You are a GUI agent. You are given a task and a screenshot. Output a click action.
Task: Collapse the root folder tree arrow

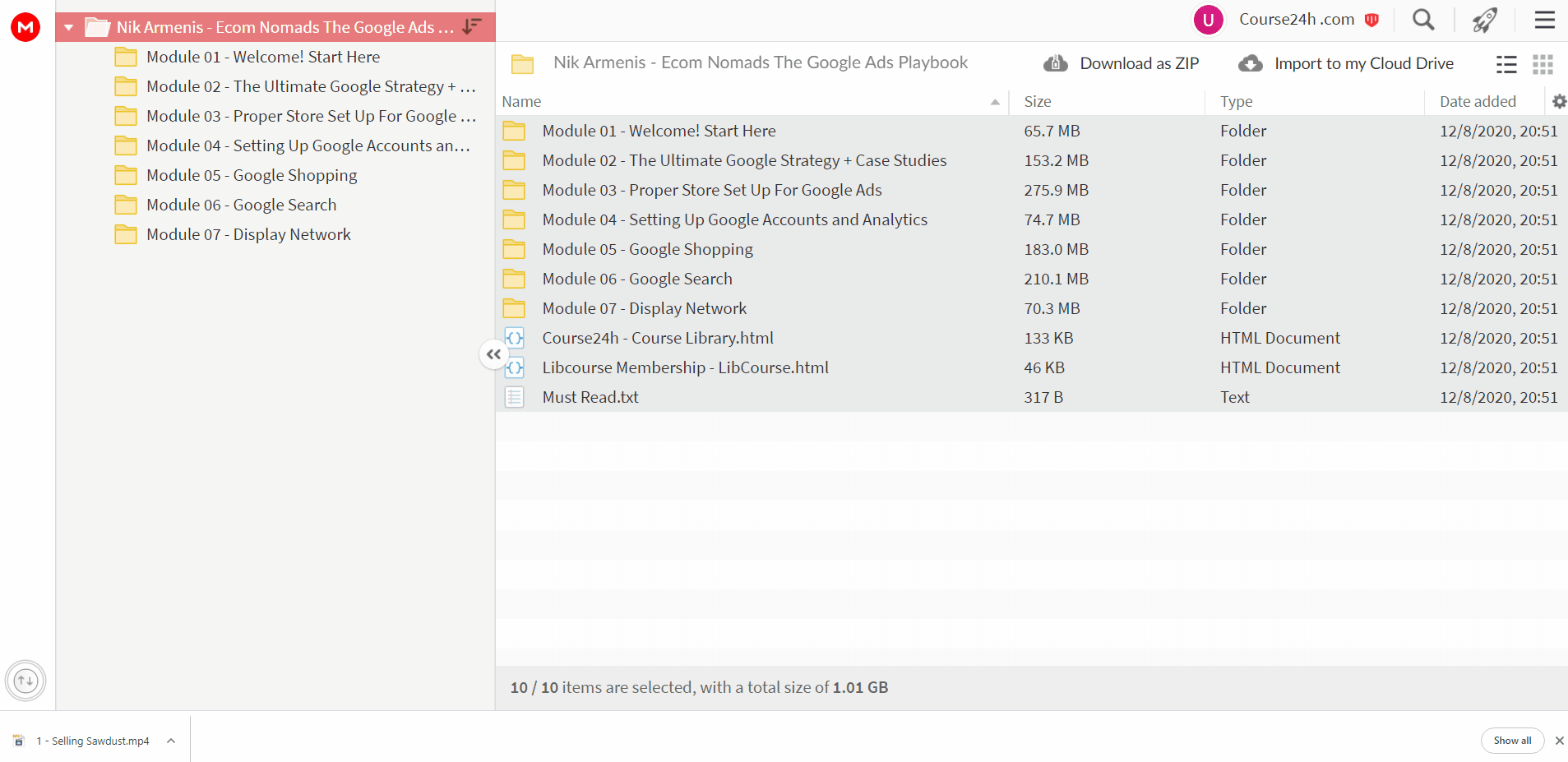(69, 28)
